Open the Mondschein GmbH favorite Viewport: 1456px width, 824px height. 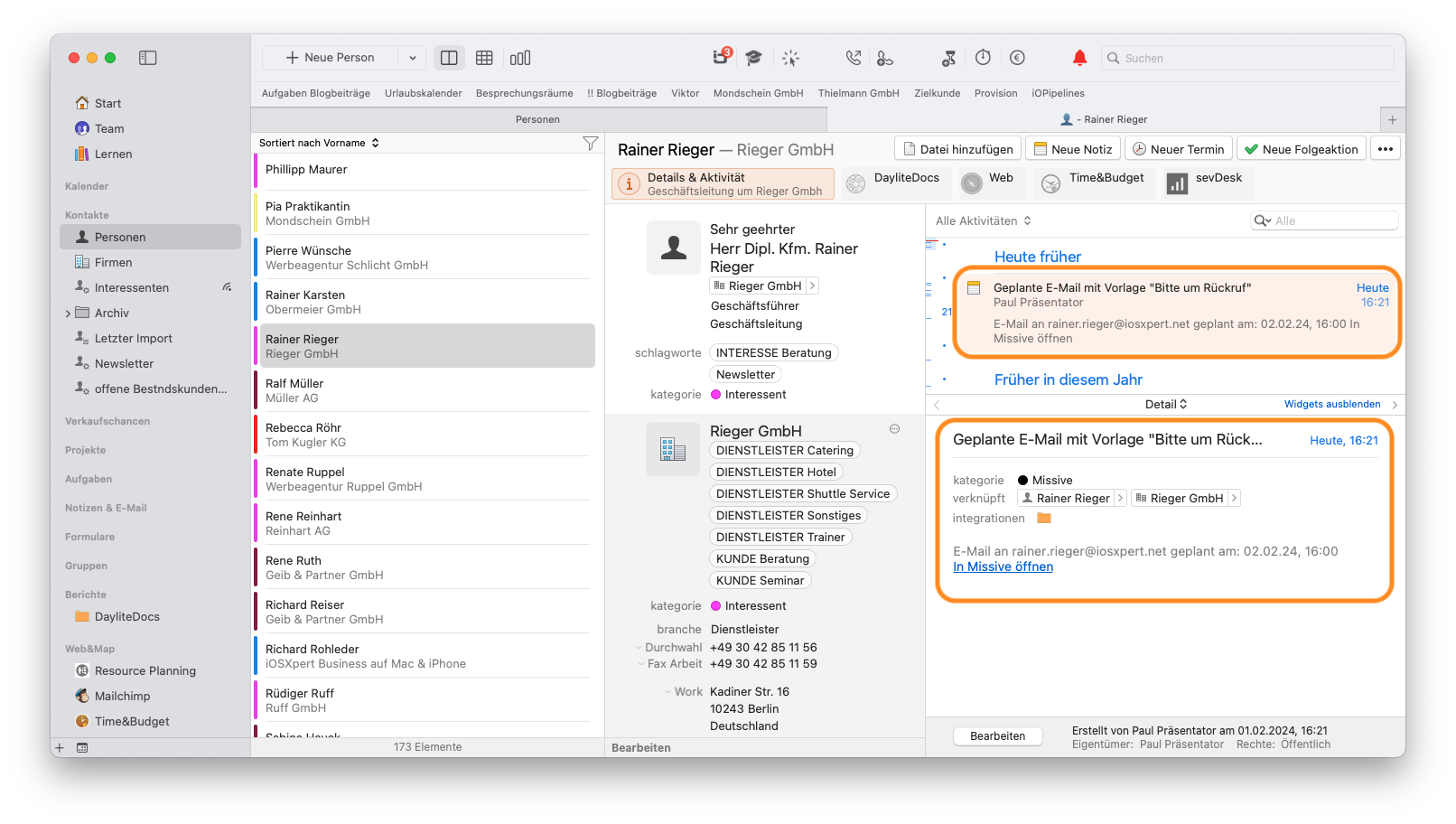click(759, 93)
